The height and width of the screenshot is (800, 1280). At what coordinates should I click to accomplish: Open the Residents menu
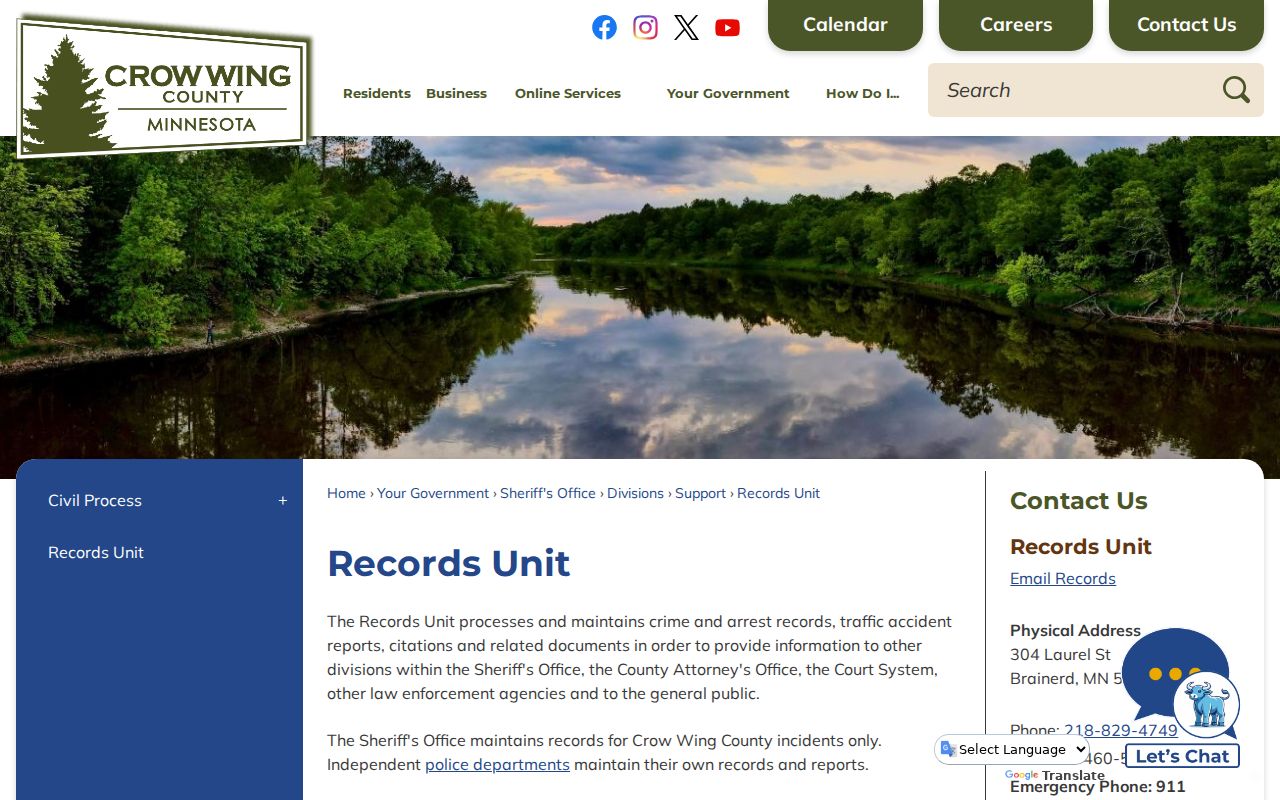coord(377,93)
